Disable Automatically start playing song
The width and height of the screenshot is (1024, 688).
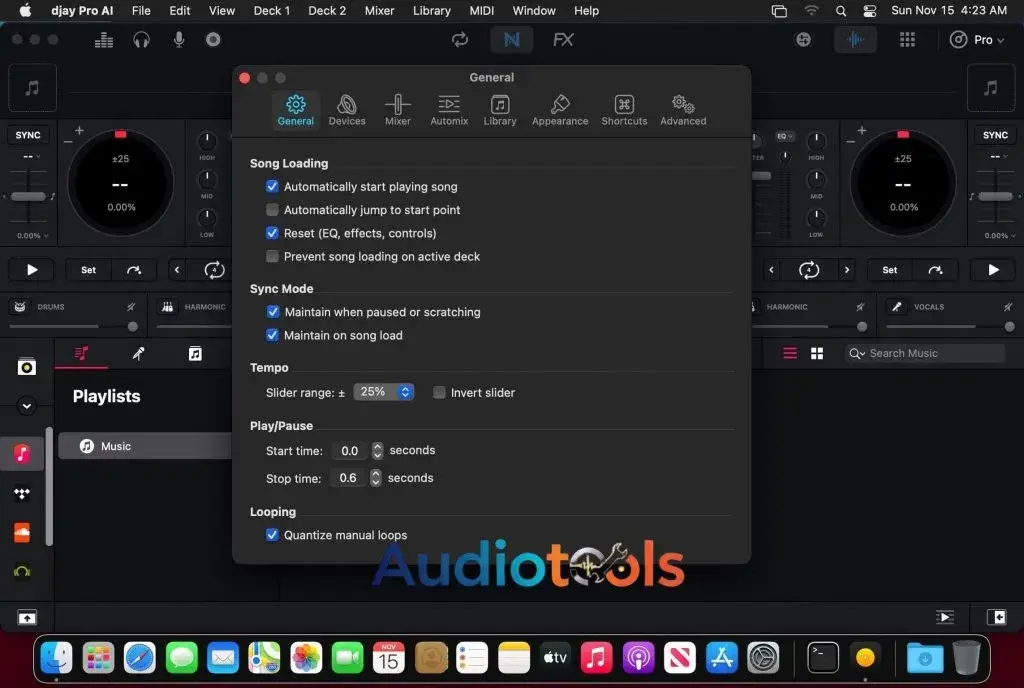click(272, 186)
